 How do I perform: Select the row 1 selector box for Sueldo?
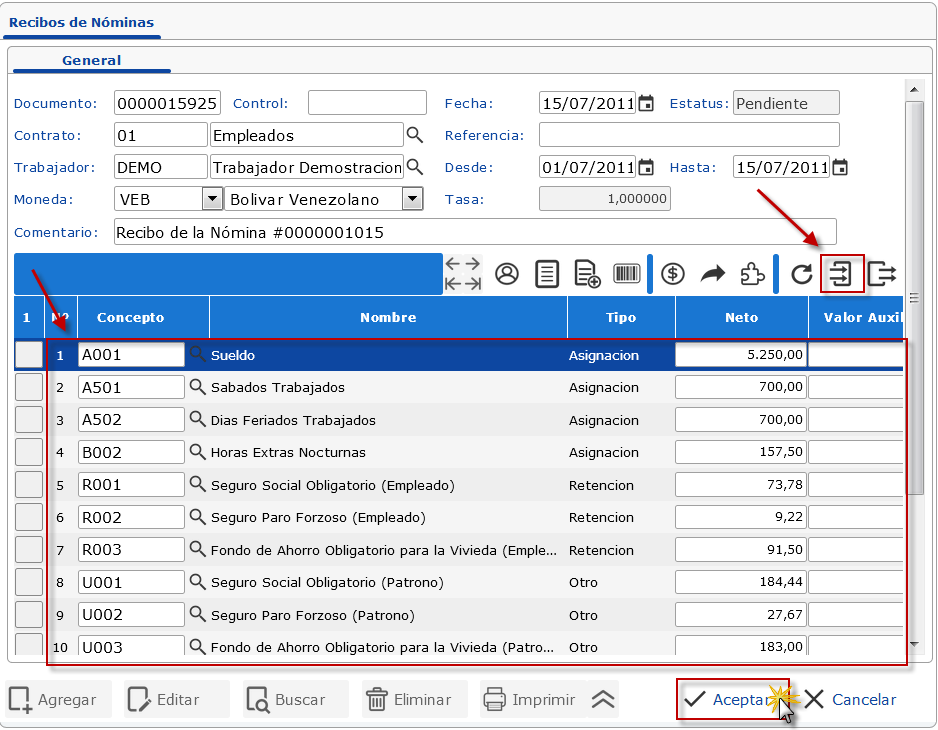pos(29,355)
